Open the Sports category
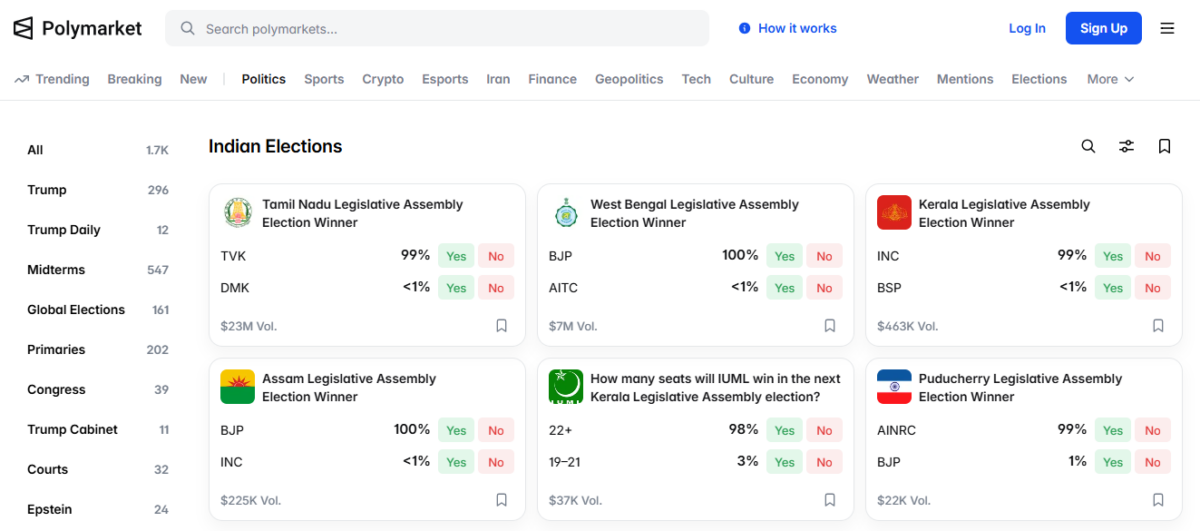The image size is (1200, 531). (324, 79)
